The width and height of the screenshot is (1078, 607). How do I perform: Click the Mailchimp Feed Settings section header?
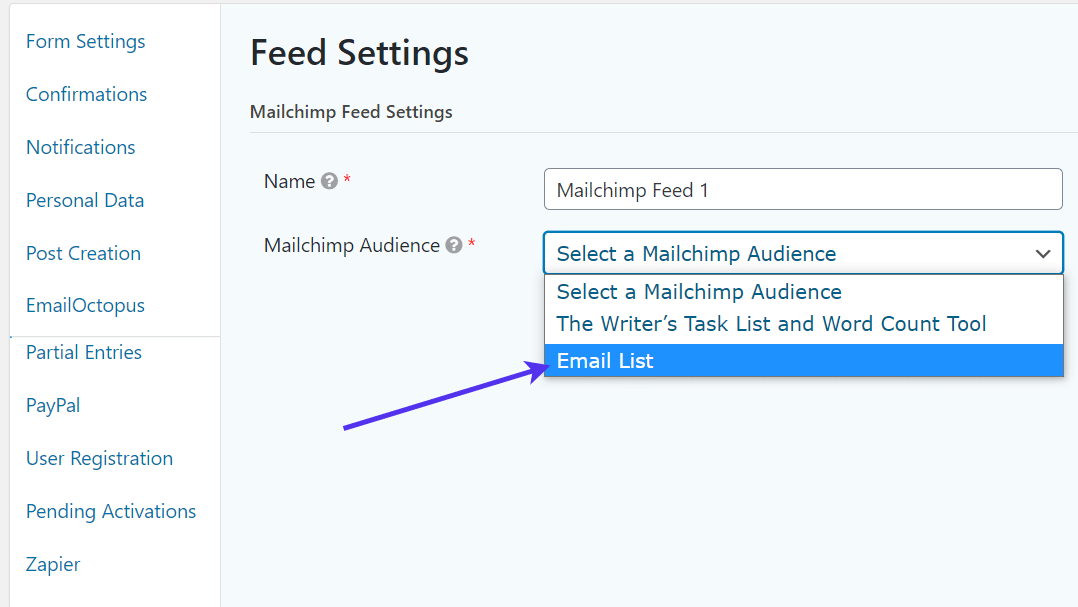coord(351,111)
